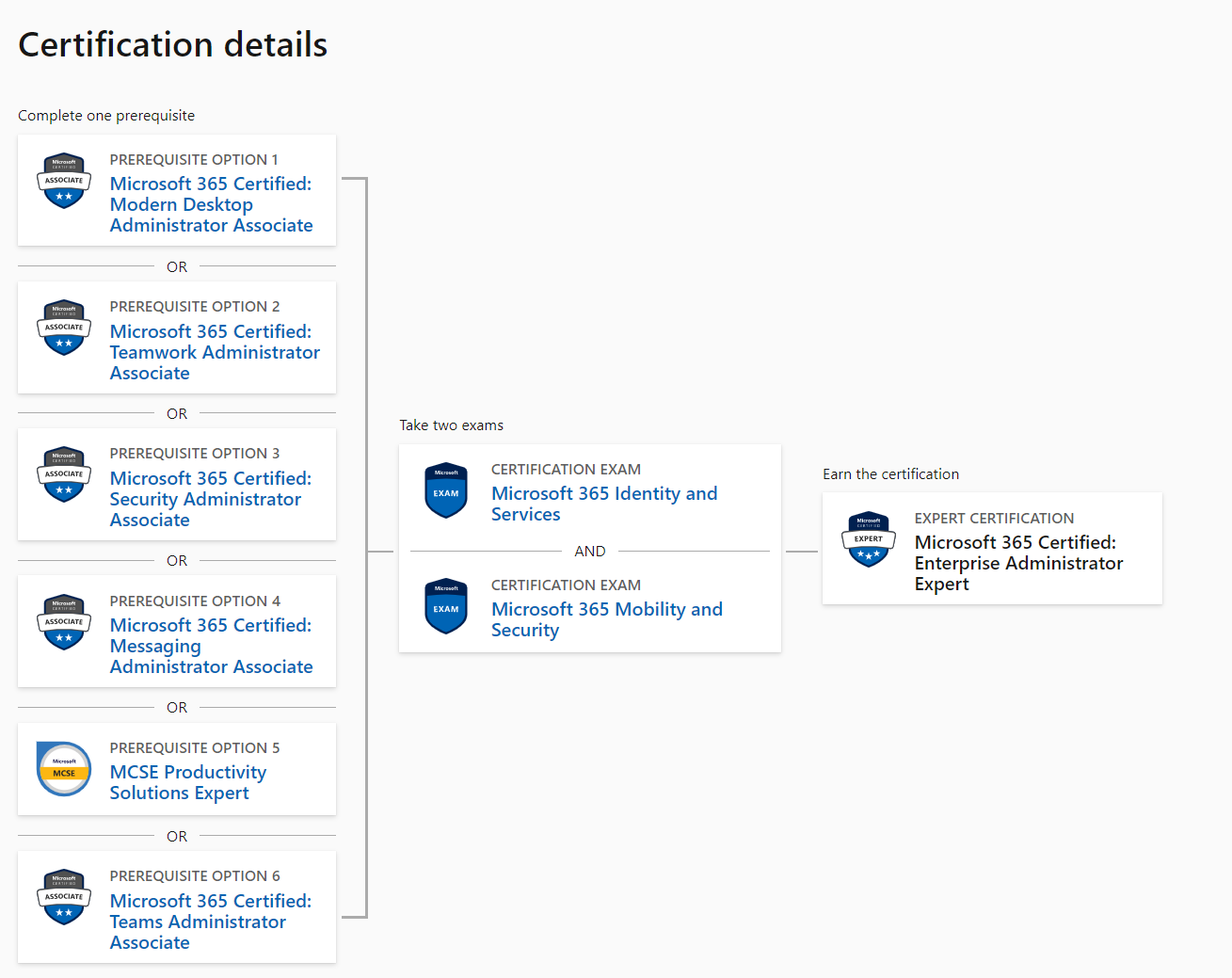
Task: Click the Associate badge for Teamwork Administrator
Action: click(64, 328)
